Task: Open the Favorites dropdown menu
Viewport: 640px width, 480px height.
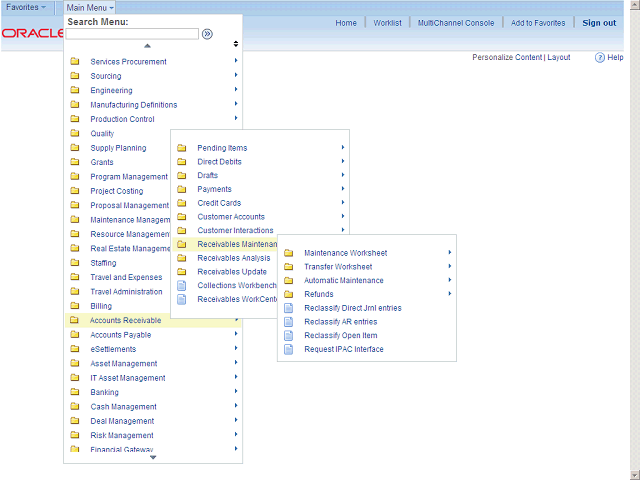Action: coord(26,7)
